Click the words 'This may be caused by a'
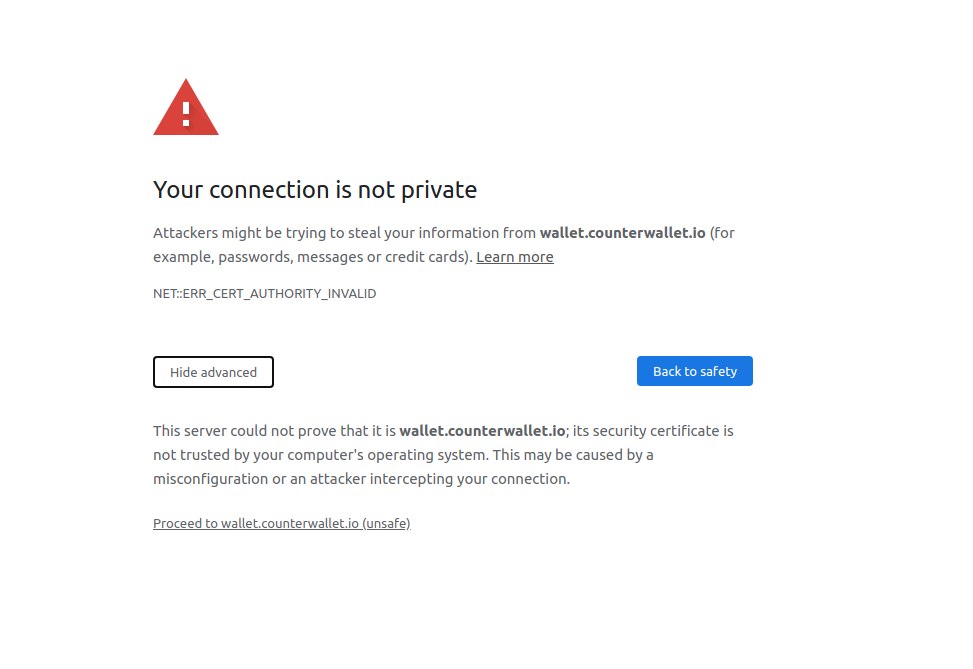The height and width of the screenshot is (669, 973). point(573,455)
